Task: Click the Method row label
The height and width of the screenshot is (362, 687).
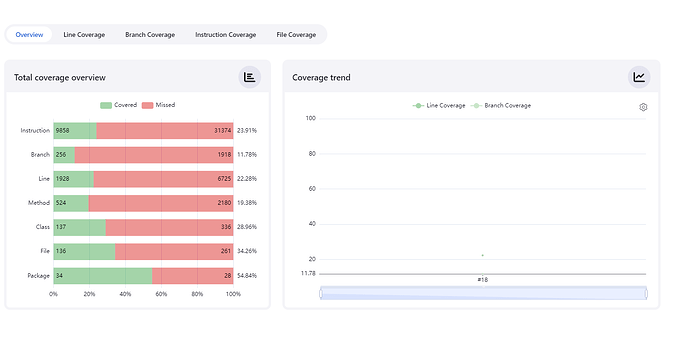Action: point(39,203)
